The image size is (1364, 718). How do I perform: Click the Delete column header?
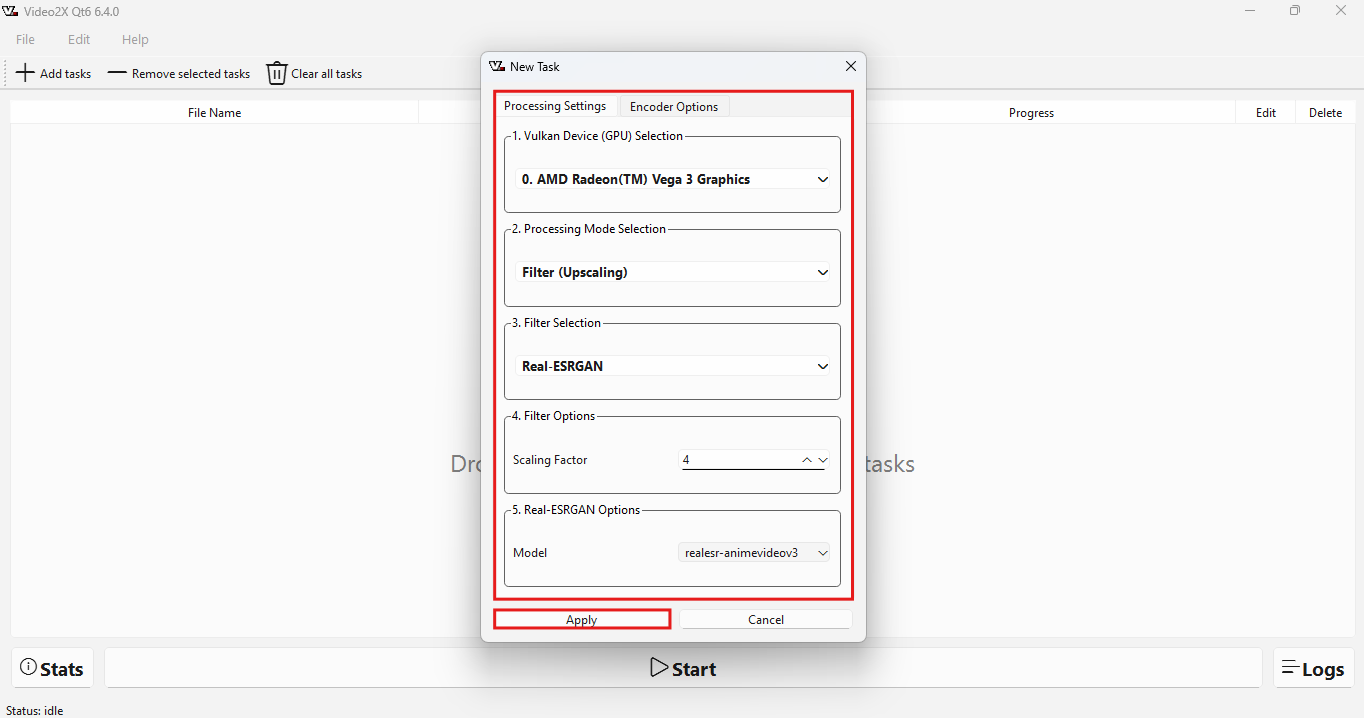pos(1325,113)
